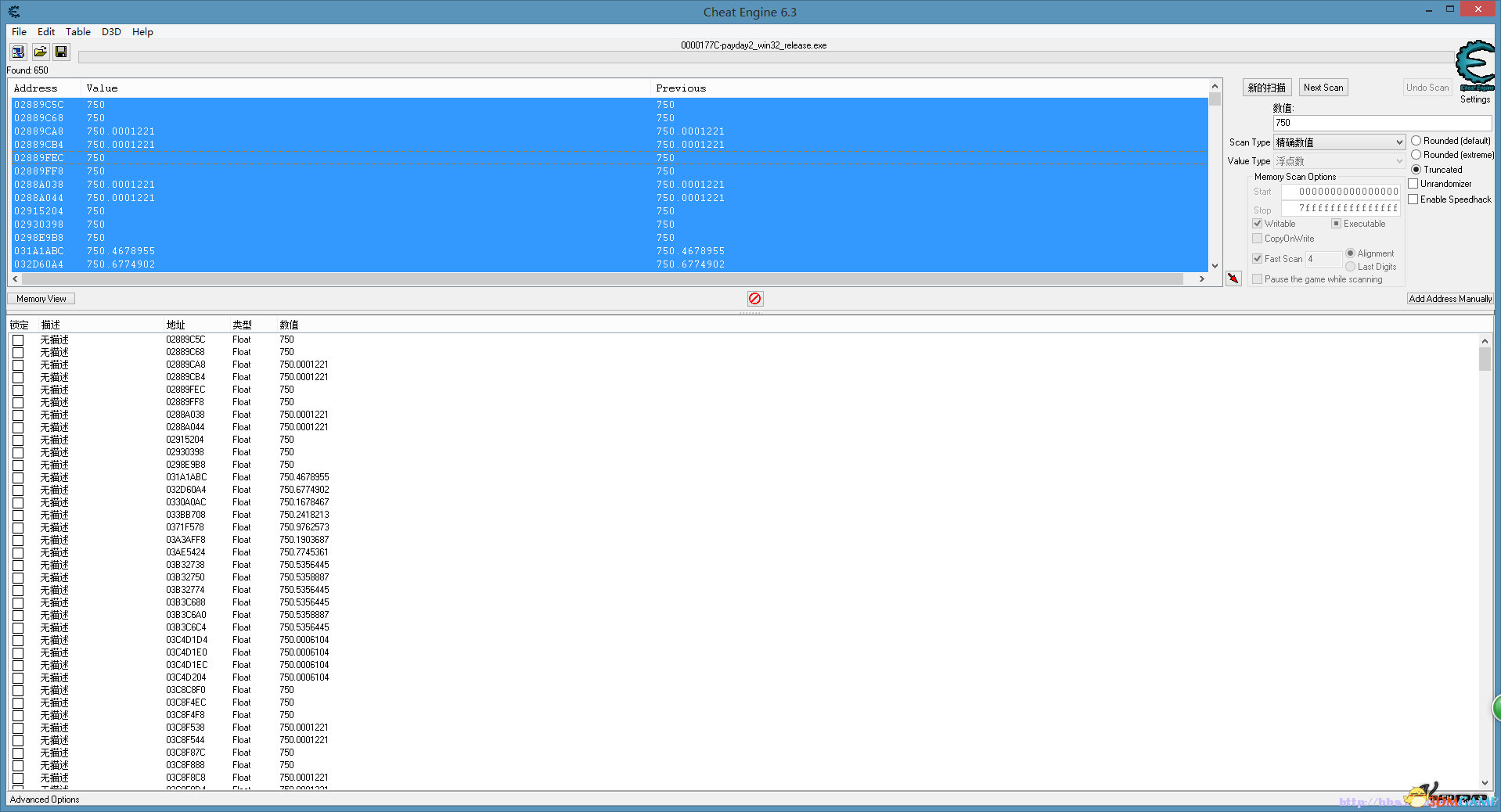Click Add Address Manually
Image resolution: width=1501 pixels, height=812 pixels.
point(1450,299)
